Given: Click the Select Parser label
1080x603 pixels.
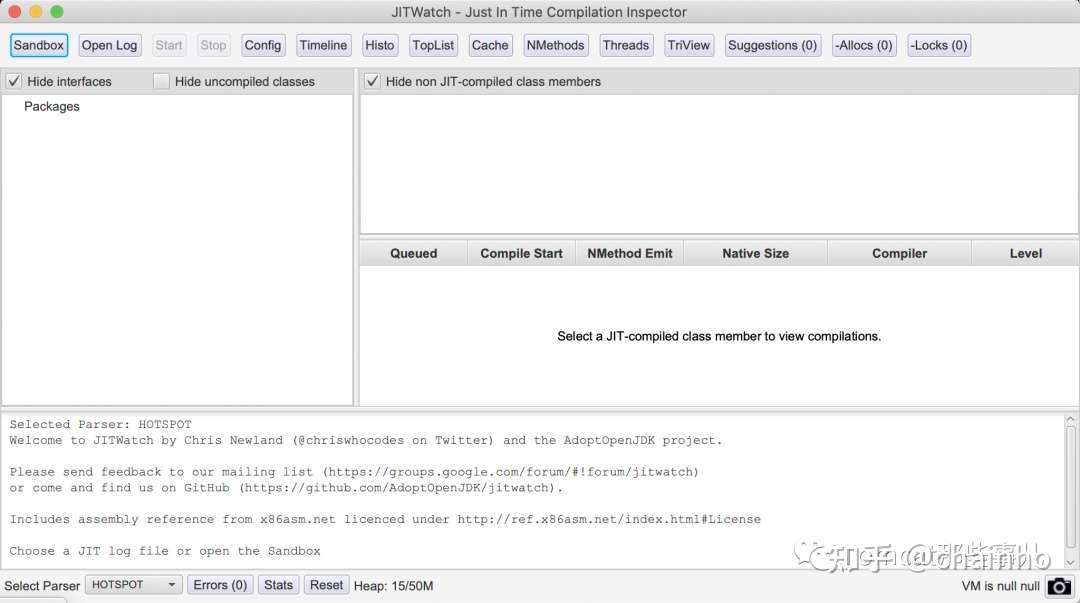Looking at the screenshot, I should pos(42,586).
